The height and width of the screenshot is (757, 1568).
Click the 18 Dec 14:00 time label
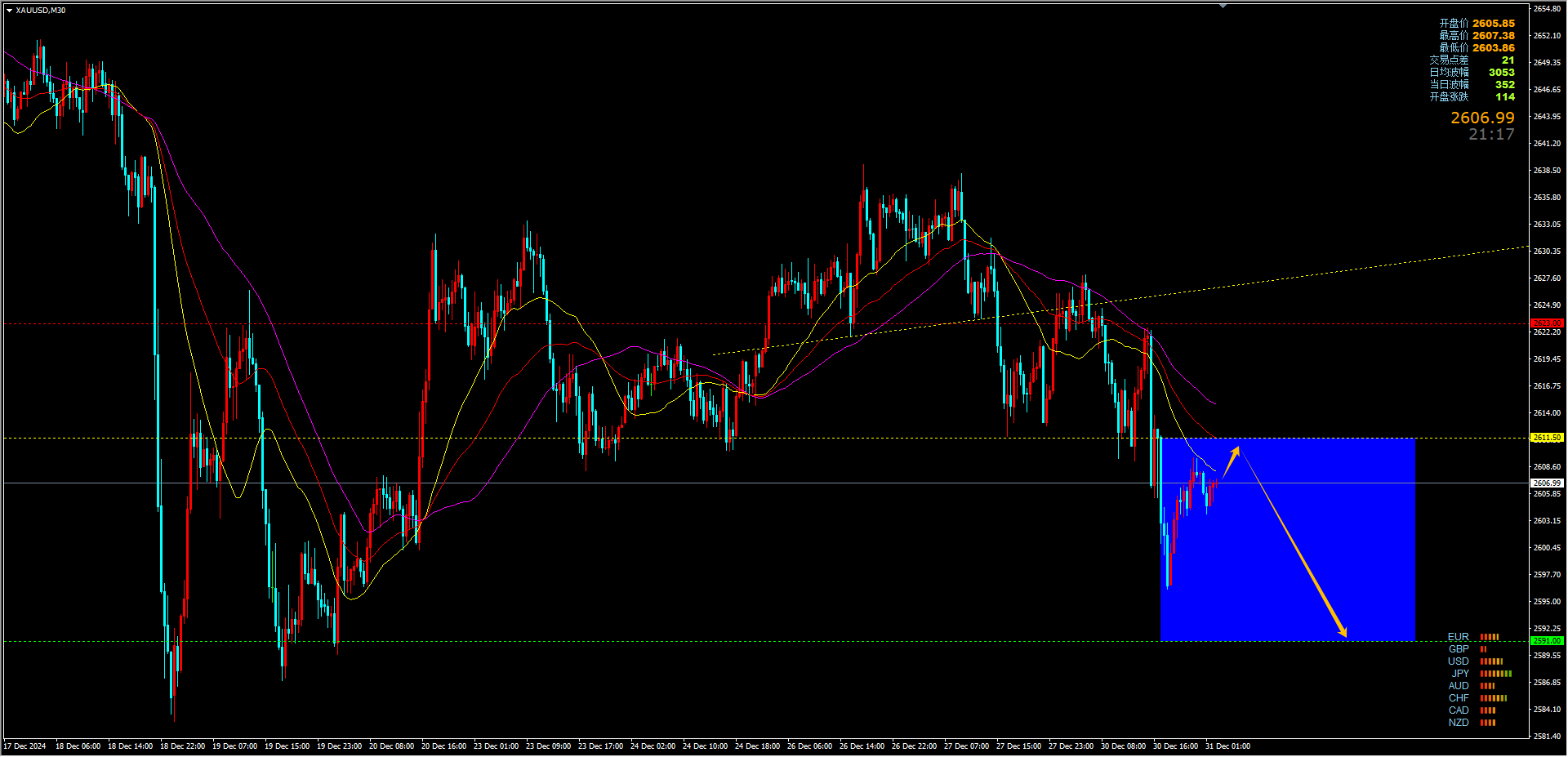pos(131,746)
